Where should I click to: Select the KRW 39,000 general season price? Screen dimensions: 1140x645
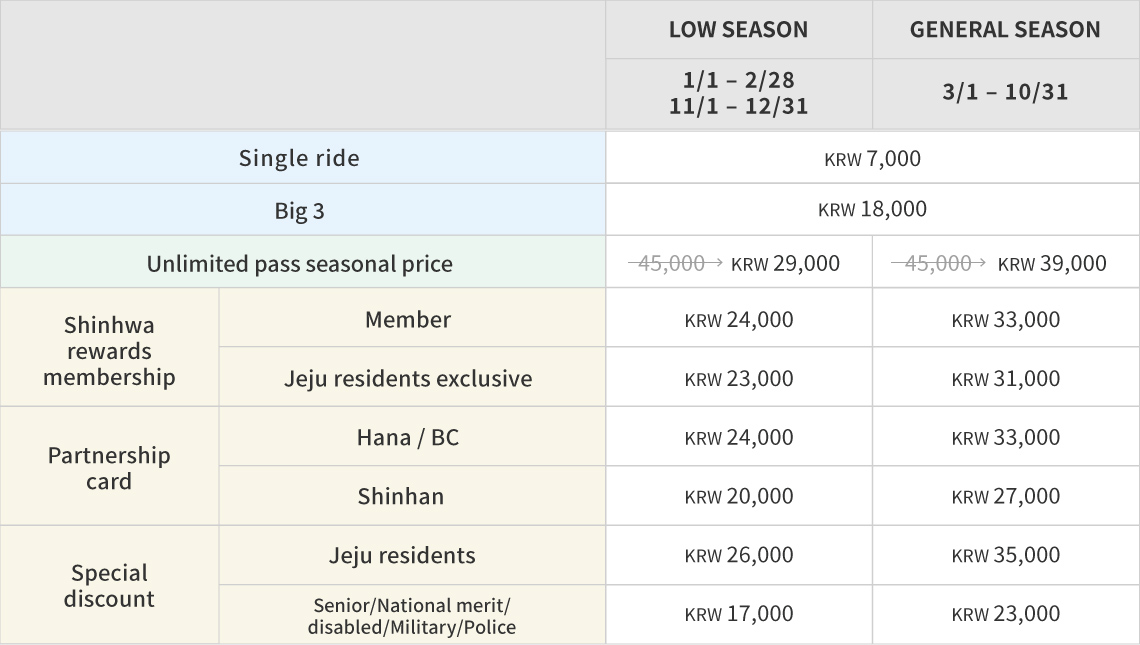[x=1052, y=263]
